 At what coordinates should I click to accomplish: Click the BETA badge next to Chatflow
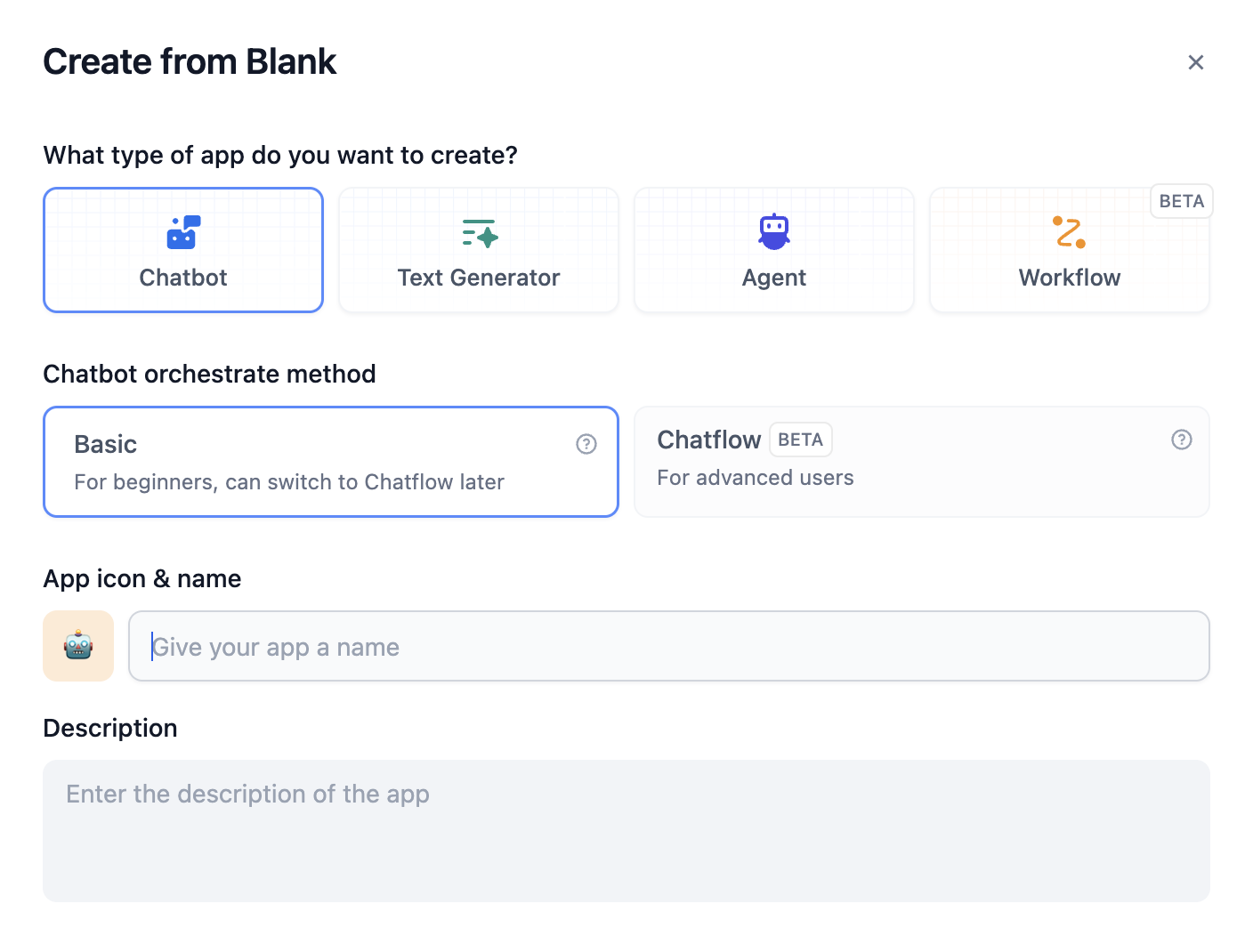coord(800,440)
